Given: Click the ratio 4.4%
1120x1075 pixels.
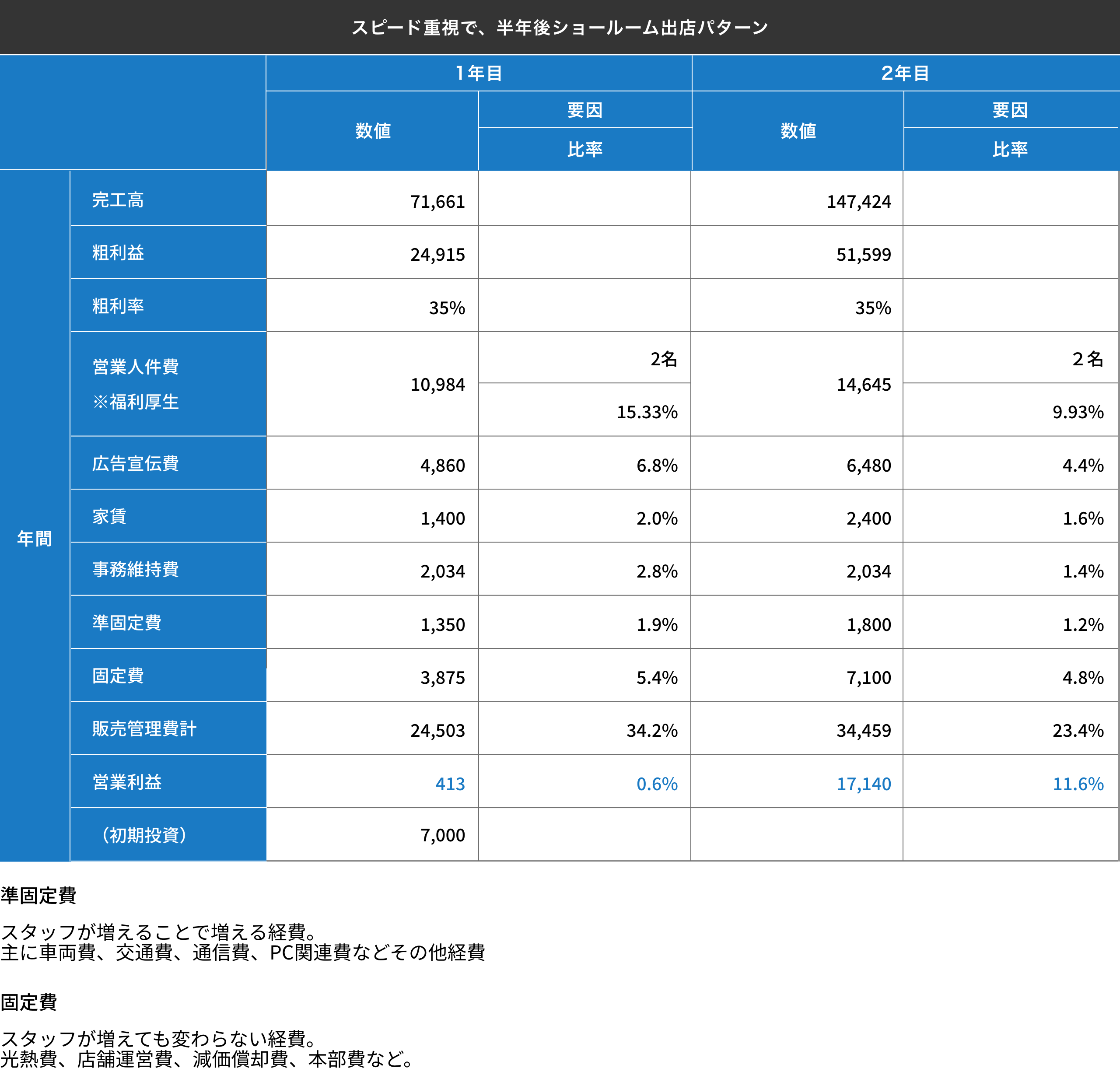Looking at the screenshot, I should point(1083,466).
